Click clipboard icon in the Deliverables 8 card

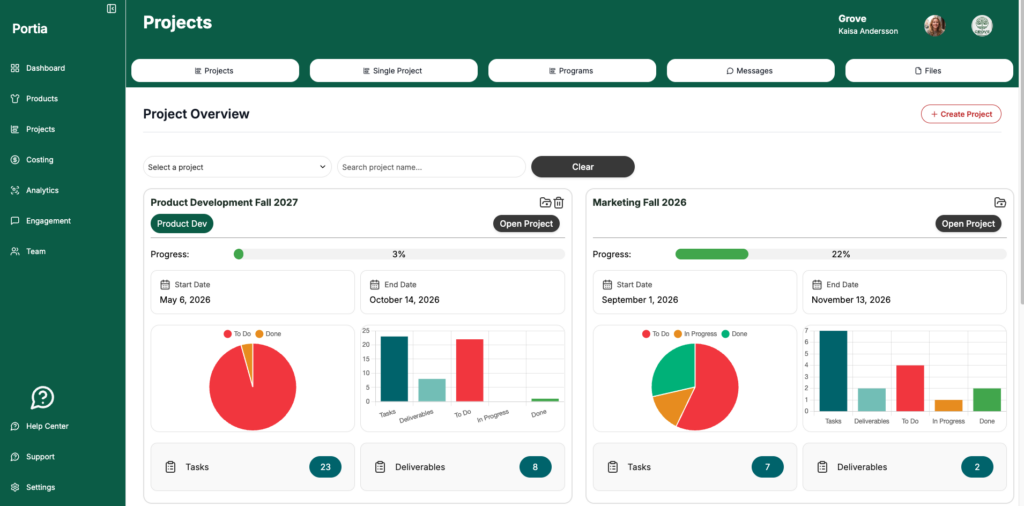point(380,467)
